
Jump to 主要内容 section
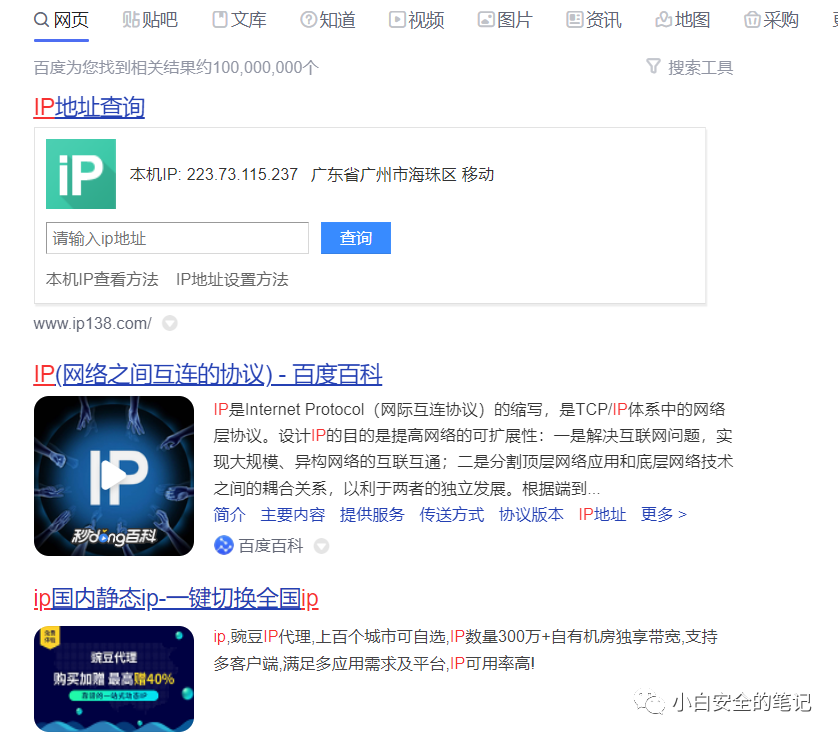293,515
